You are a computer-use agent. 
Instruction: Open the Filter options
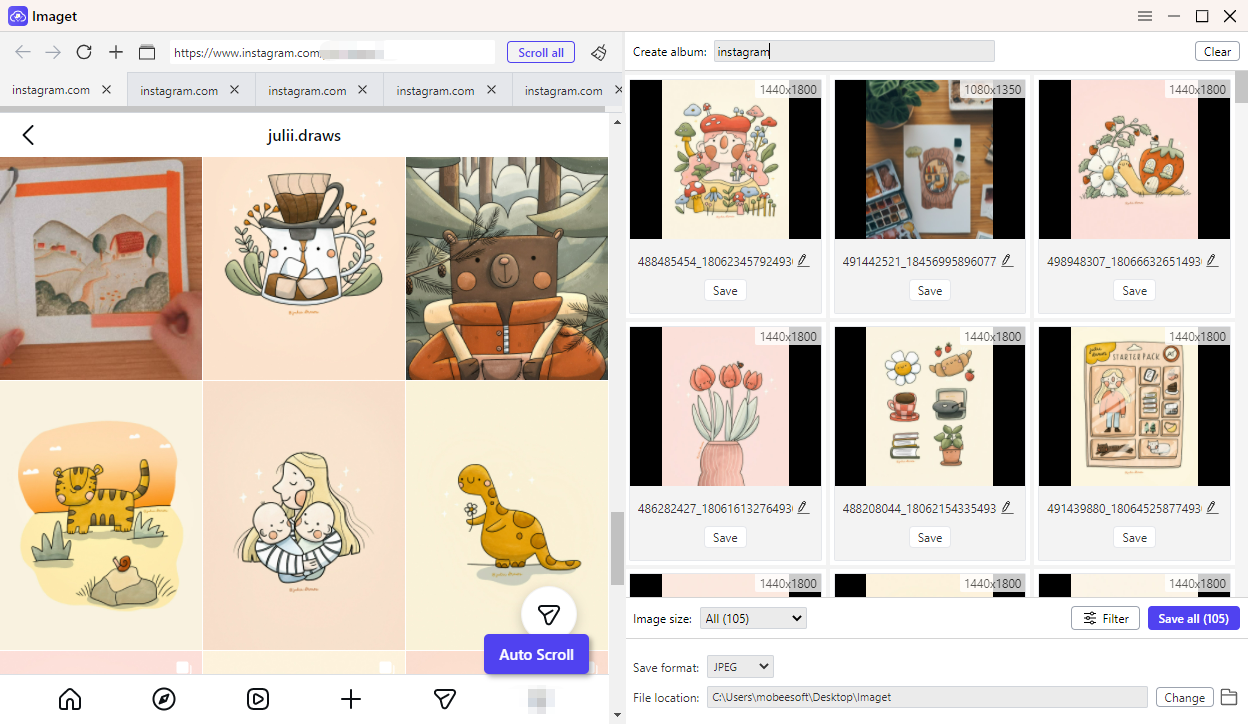coord(1105,619)
